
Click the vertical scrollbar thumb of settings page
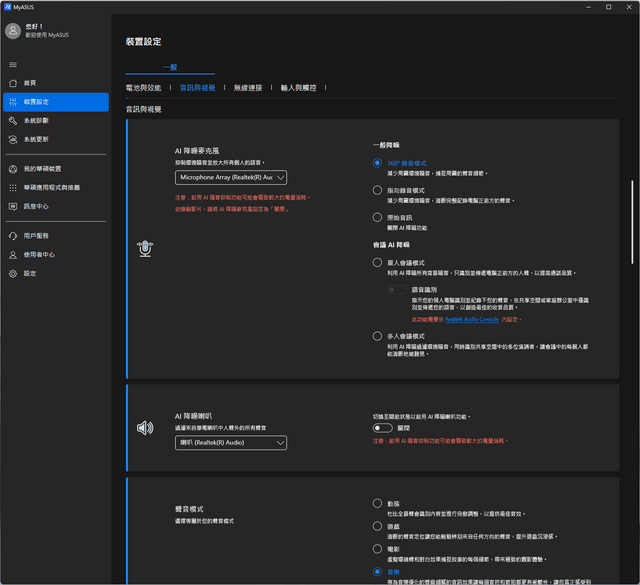pyautogui.click(x=632, y=222)
